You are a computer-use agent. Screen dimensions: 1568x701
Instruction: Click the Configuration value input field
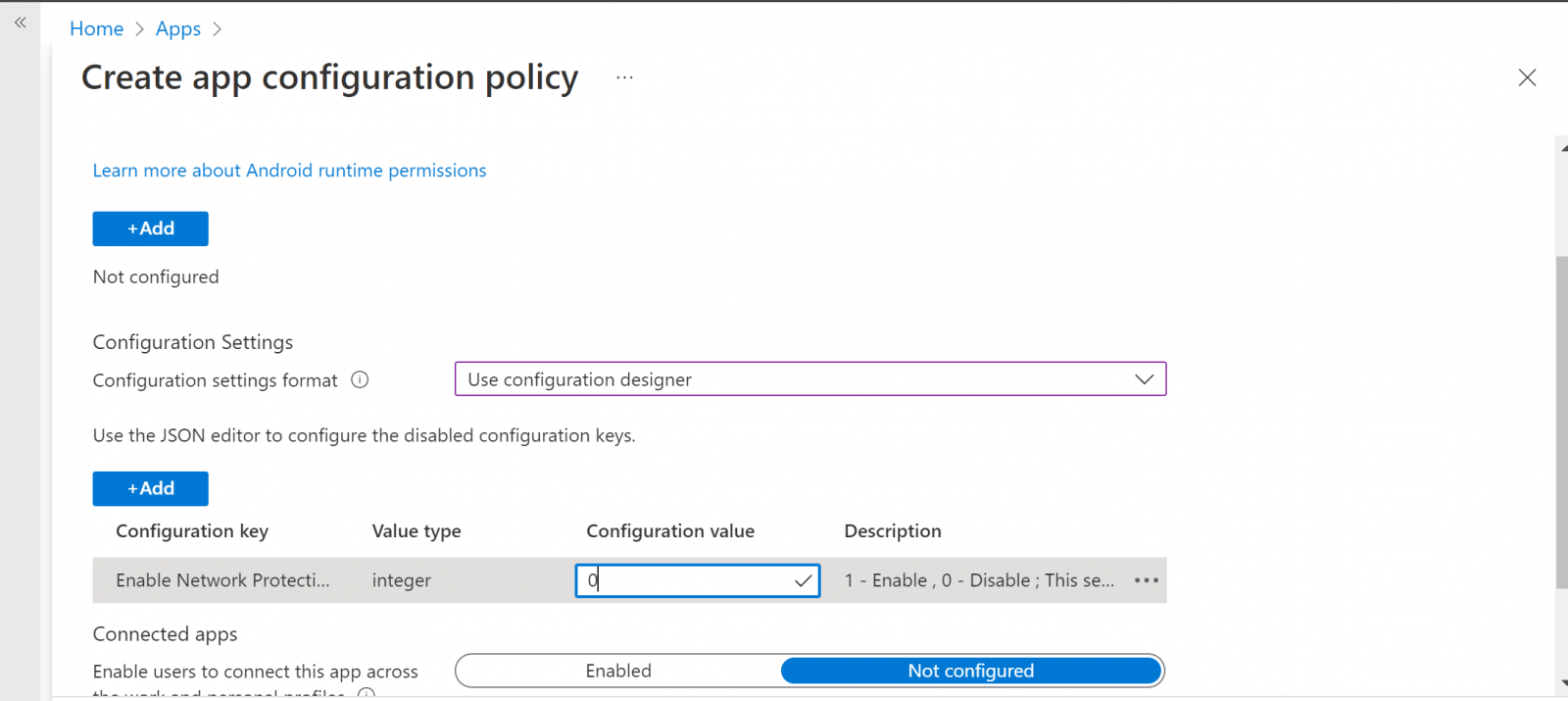pyautogui.click(x=686, y=580)
